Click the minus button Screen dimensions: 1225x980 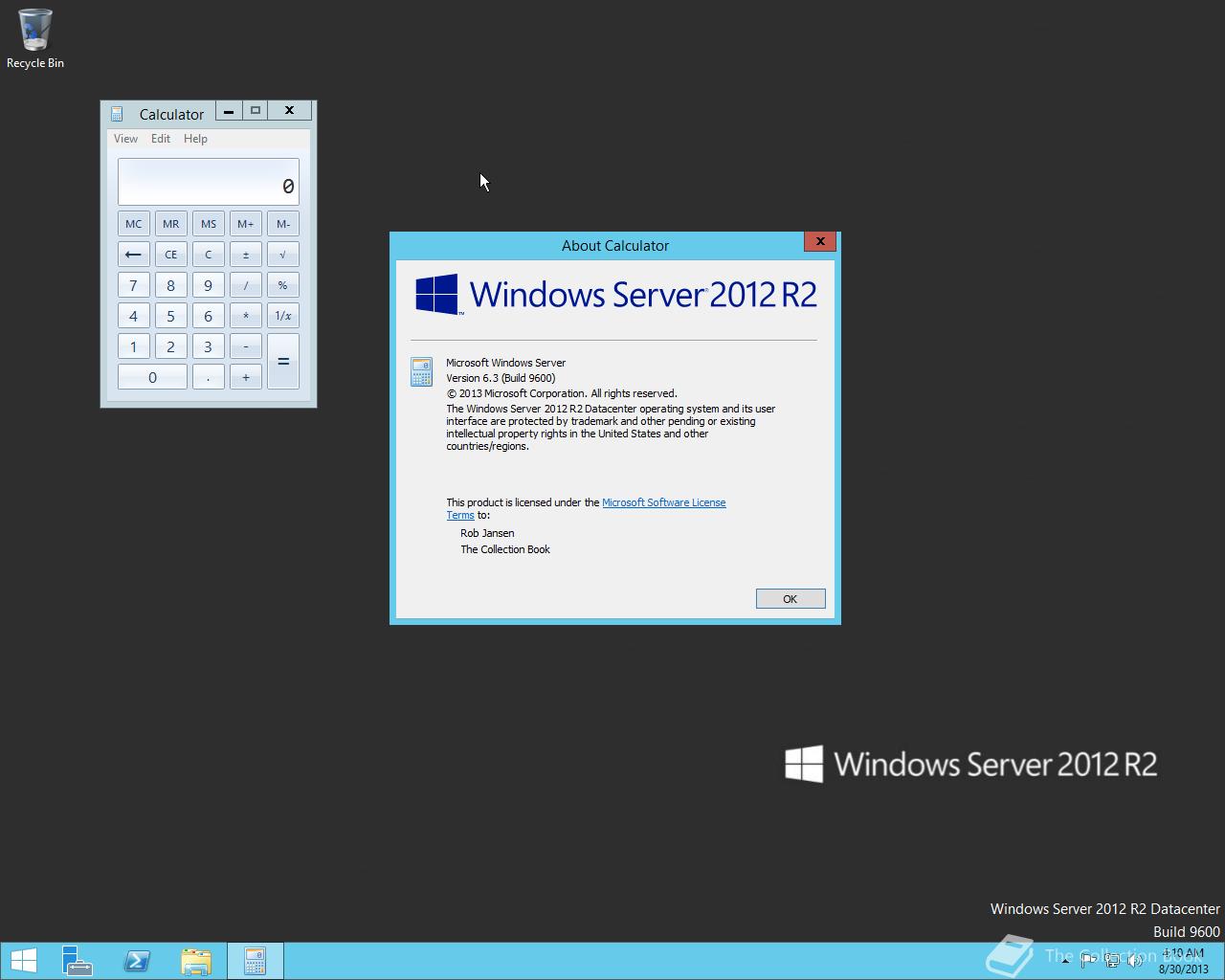click(x=246, y=346)
